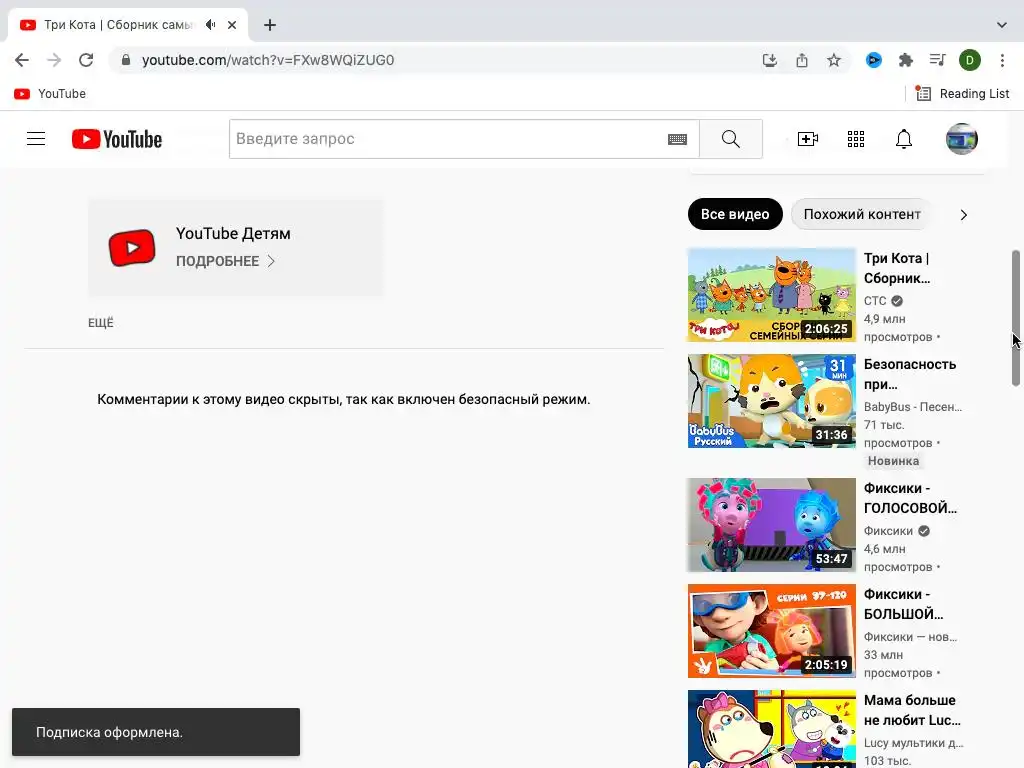Viewport: 1024px width, 768px height.
Task: Mute the tab via speaker icon
Action: 210,25
